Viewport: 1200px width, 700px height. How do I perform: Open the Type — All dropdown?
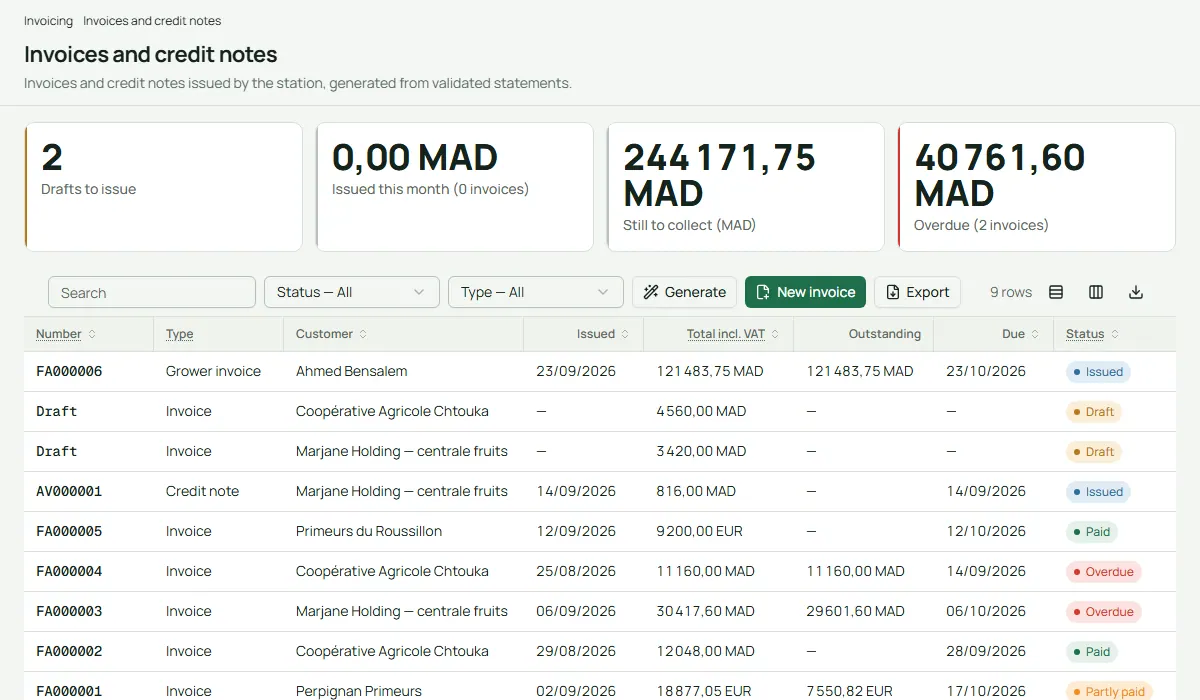point(536,292)
